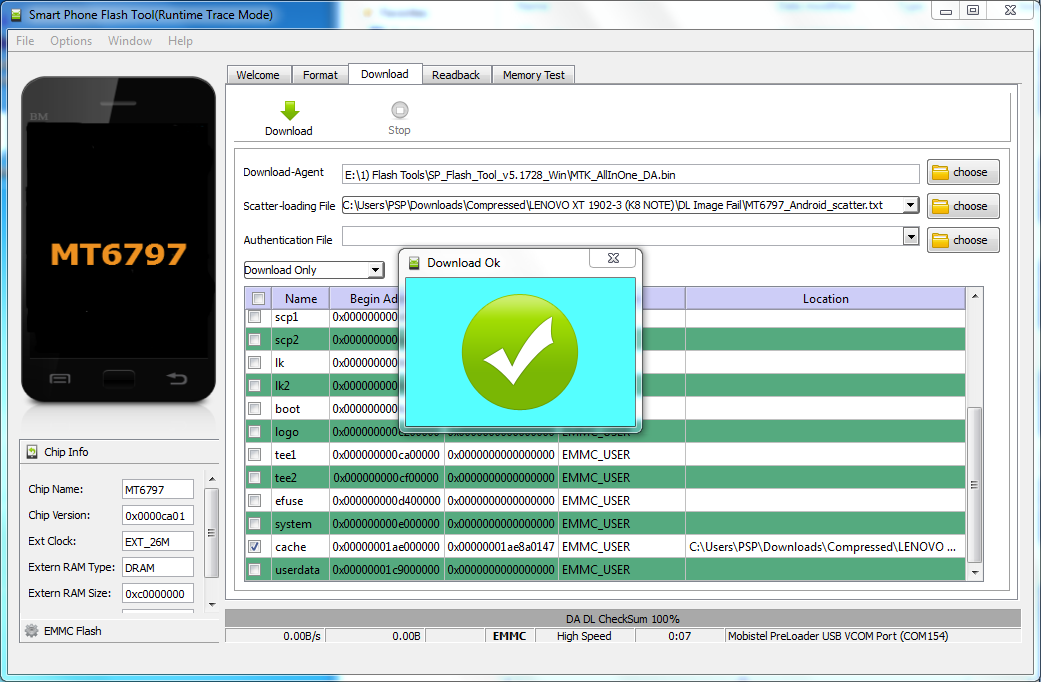Check the logo partition checkbox
The height and width of the screenshot is (682, 1041).
pos(254,432)
